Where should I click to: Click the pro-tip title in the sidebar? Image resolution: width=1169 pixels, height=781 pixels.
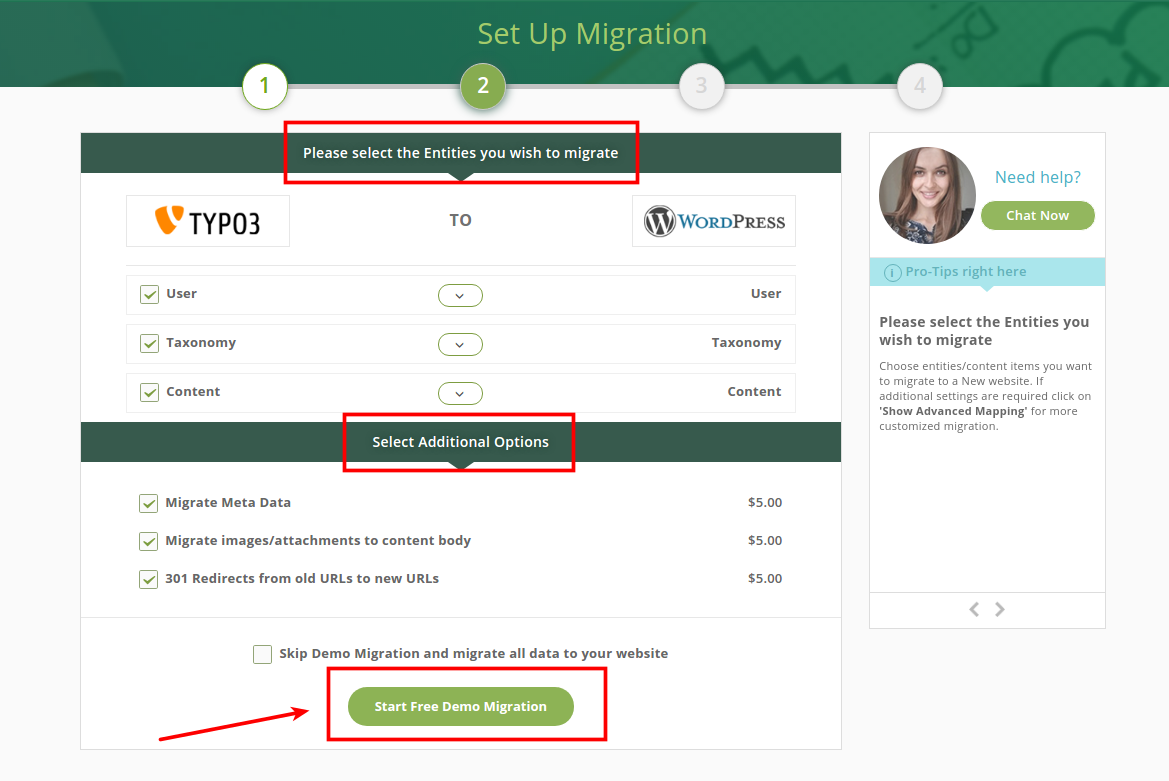pos(984,331)
